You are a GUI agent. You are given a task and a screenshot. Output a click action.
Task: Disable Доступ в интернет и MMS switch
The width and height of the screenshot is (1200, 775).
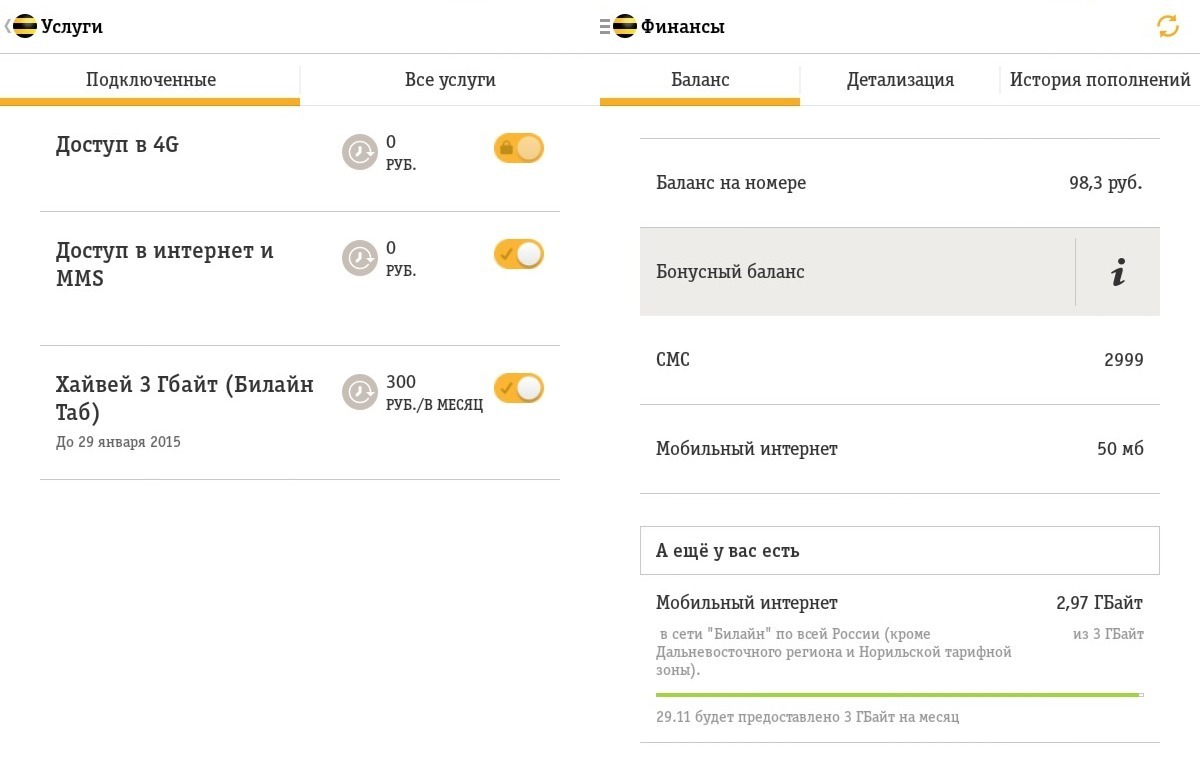coord(519,255)
